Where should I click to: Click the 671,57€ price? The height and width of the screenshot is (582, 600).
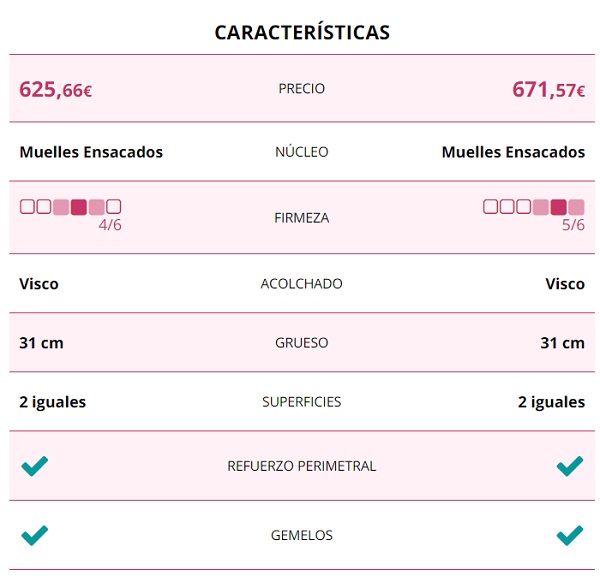tap(548, 90)
